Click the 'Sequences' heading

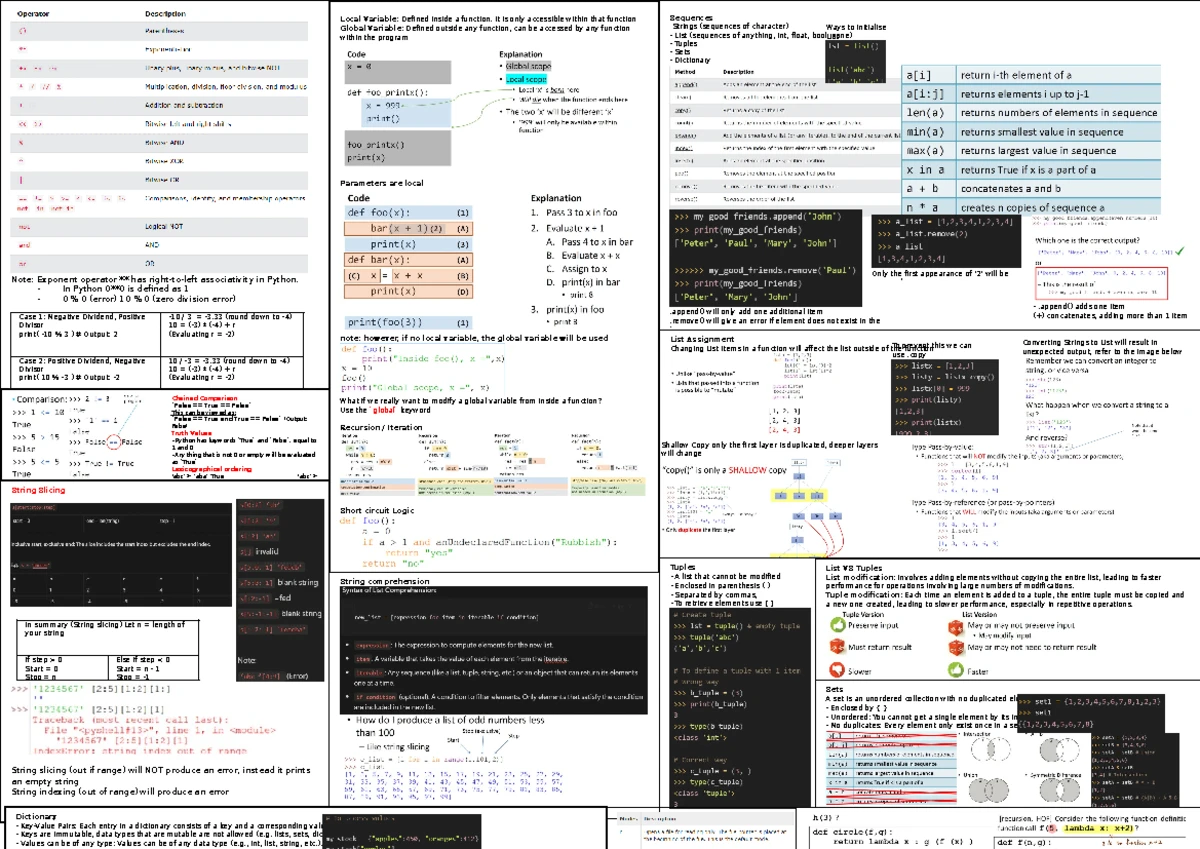coord(691,17)
